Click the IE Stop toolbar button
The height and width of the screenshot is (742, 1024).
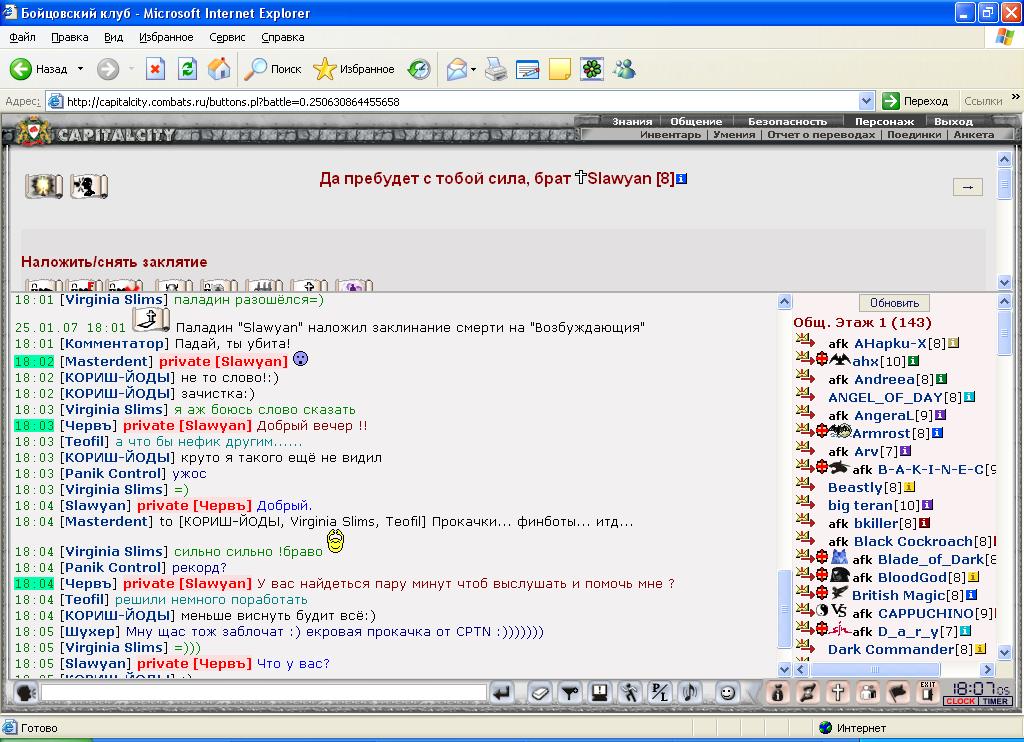pyautogui.click(x=155, y=69)
